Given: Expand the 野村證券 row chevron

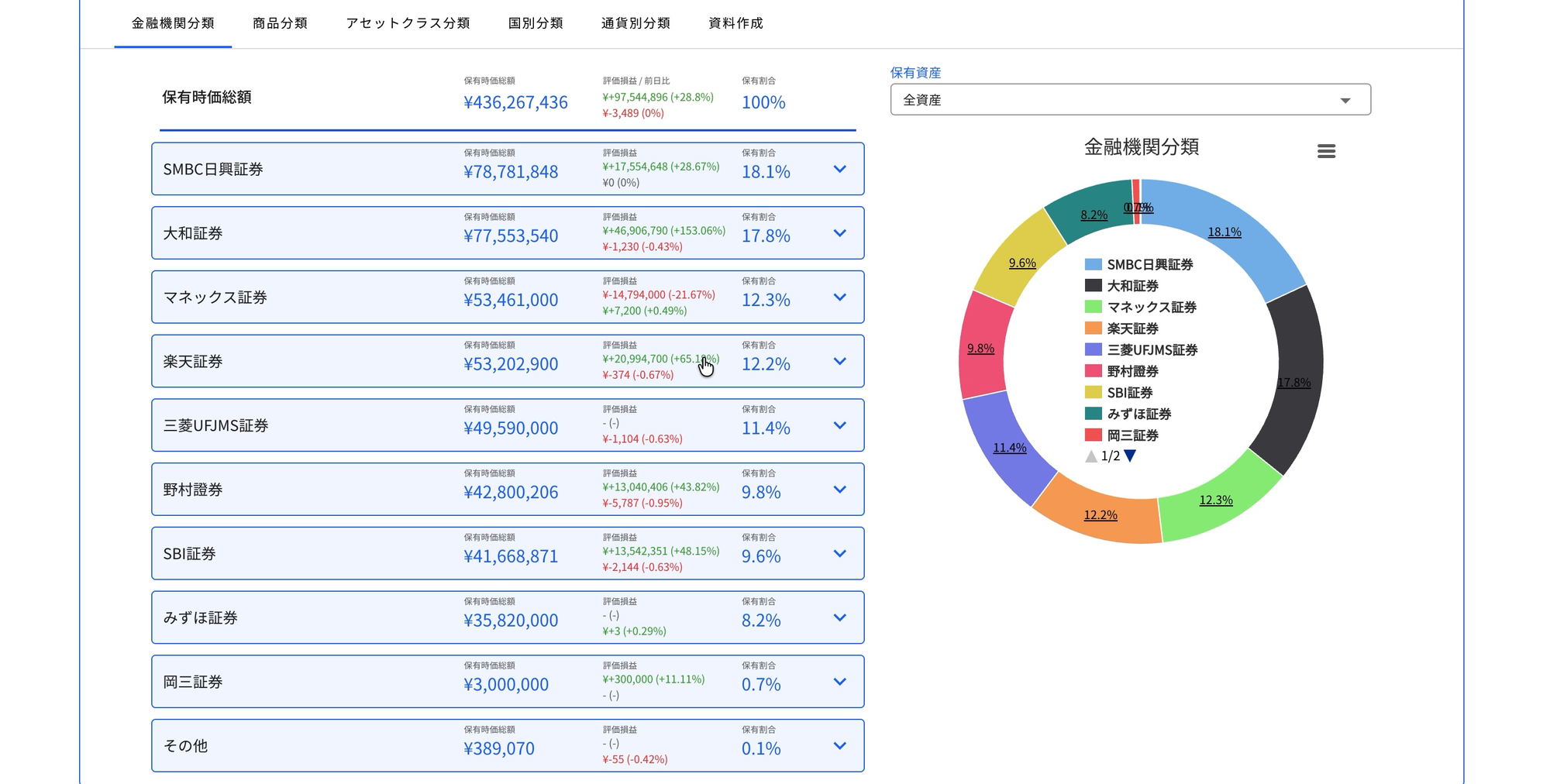Looking at the screenshot, I should tap(839, 490).
